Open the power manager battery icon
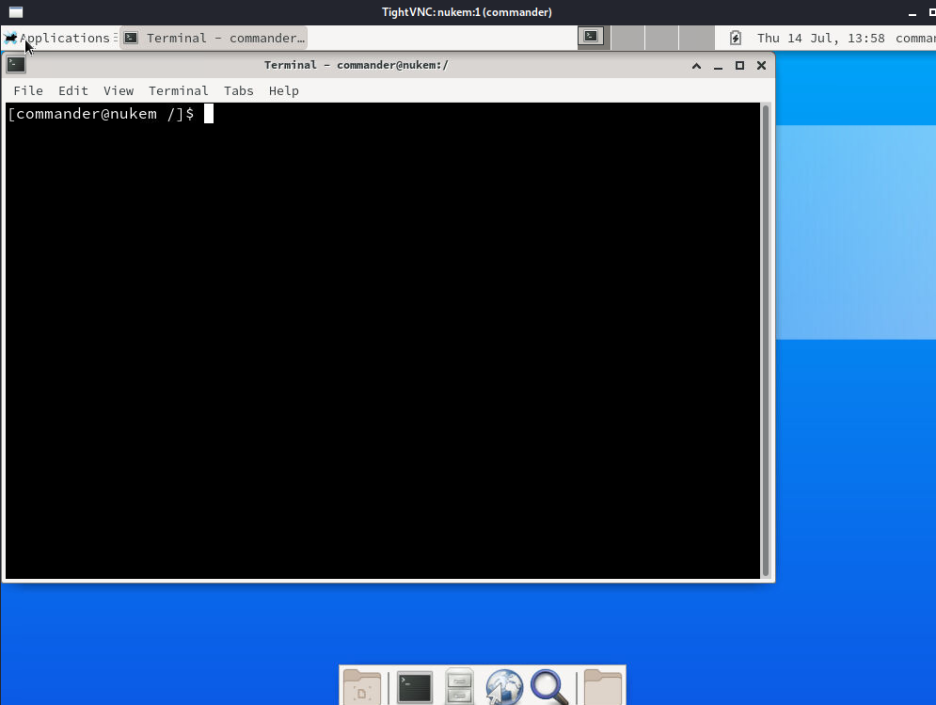 click(x=735, y=38)
